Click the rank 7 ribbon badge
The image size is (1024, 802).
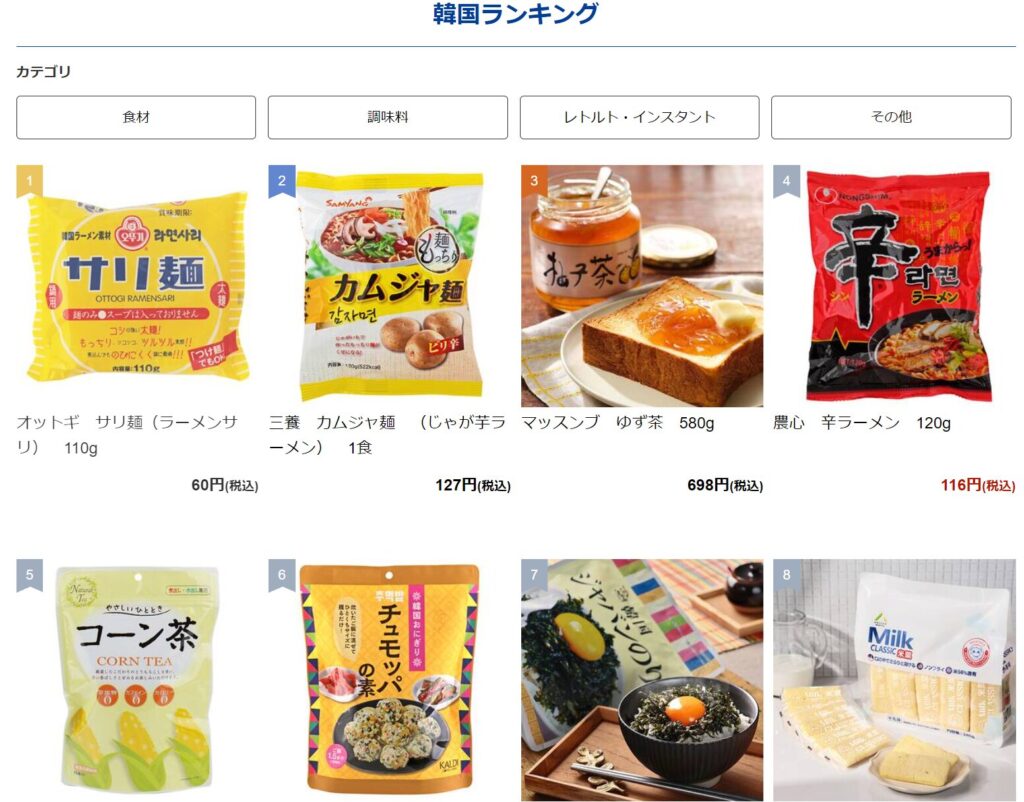point(534,575)
